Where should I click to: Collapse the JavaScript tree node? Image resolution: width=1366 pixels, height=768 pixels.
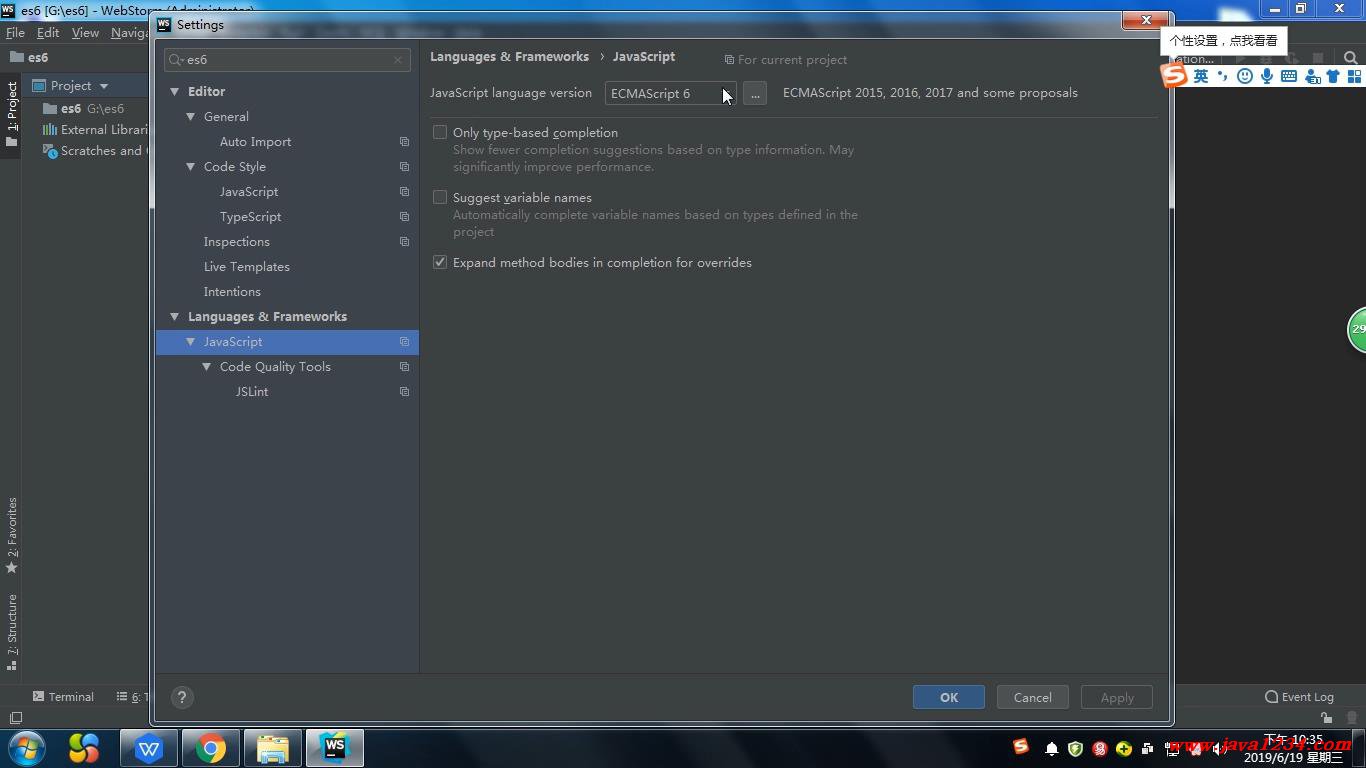tap(191, 342)
